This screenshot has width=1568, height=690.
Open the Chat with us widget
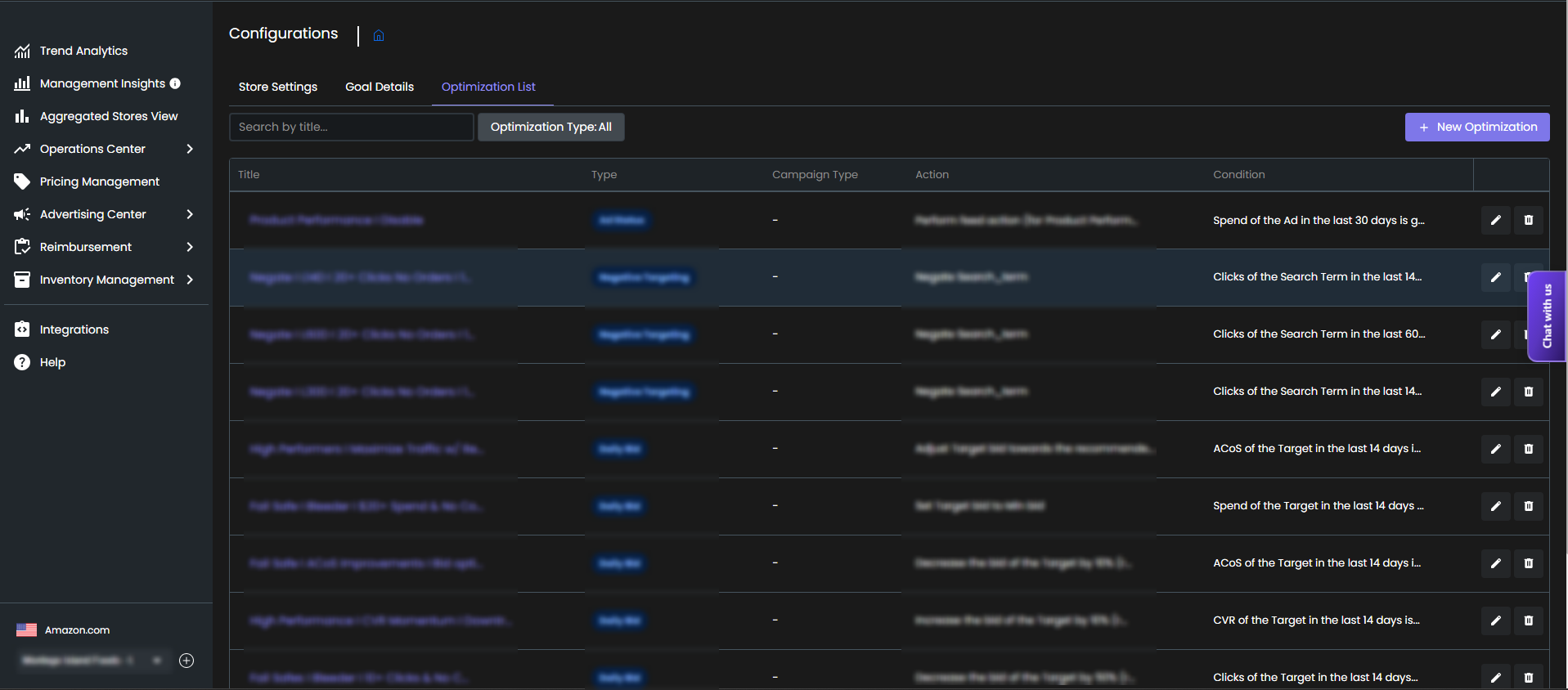pos(1546,316)
